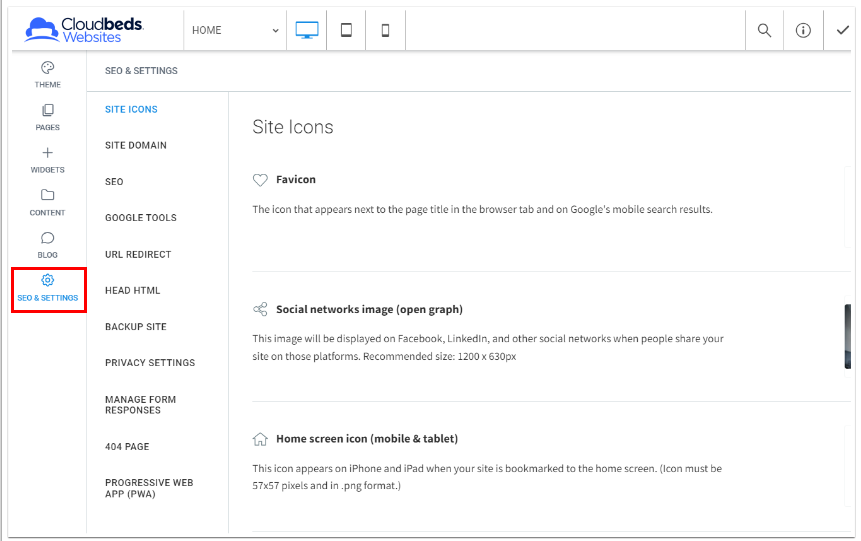Open the Content folder icon

[x=47, y=195]
